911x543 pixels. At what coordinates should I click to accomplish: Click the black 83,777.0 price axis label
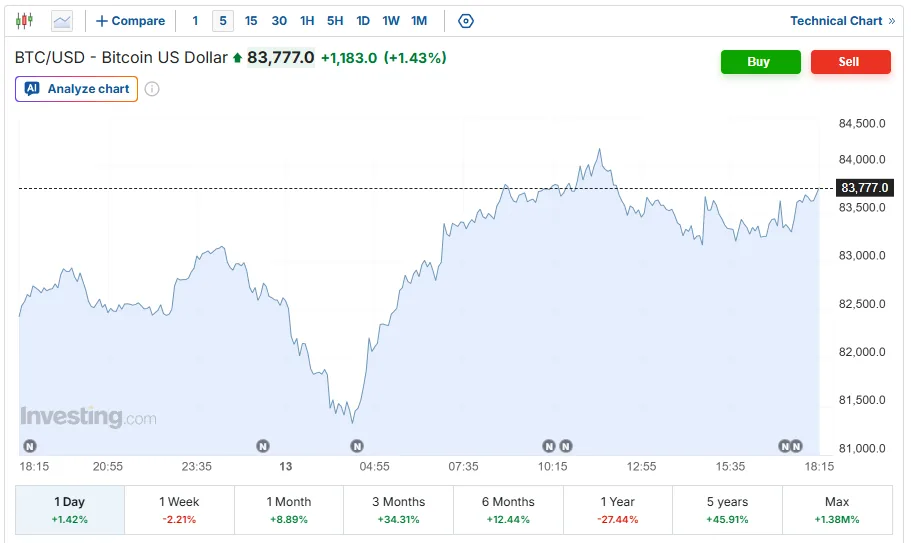point(865,188)
